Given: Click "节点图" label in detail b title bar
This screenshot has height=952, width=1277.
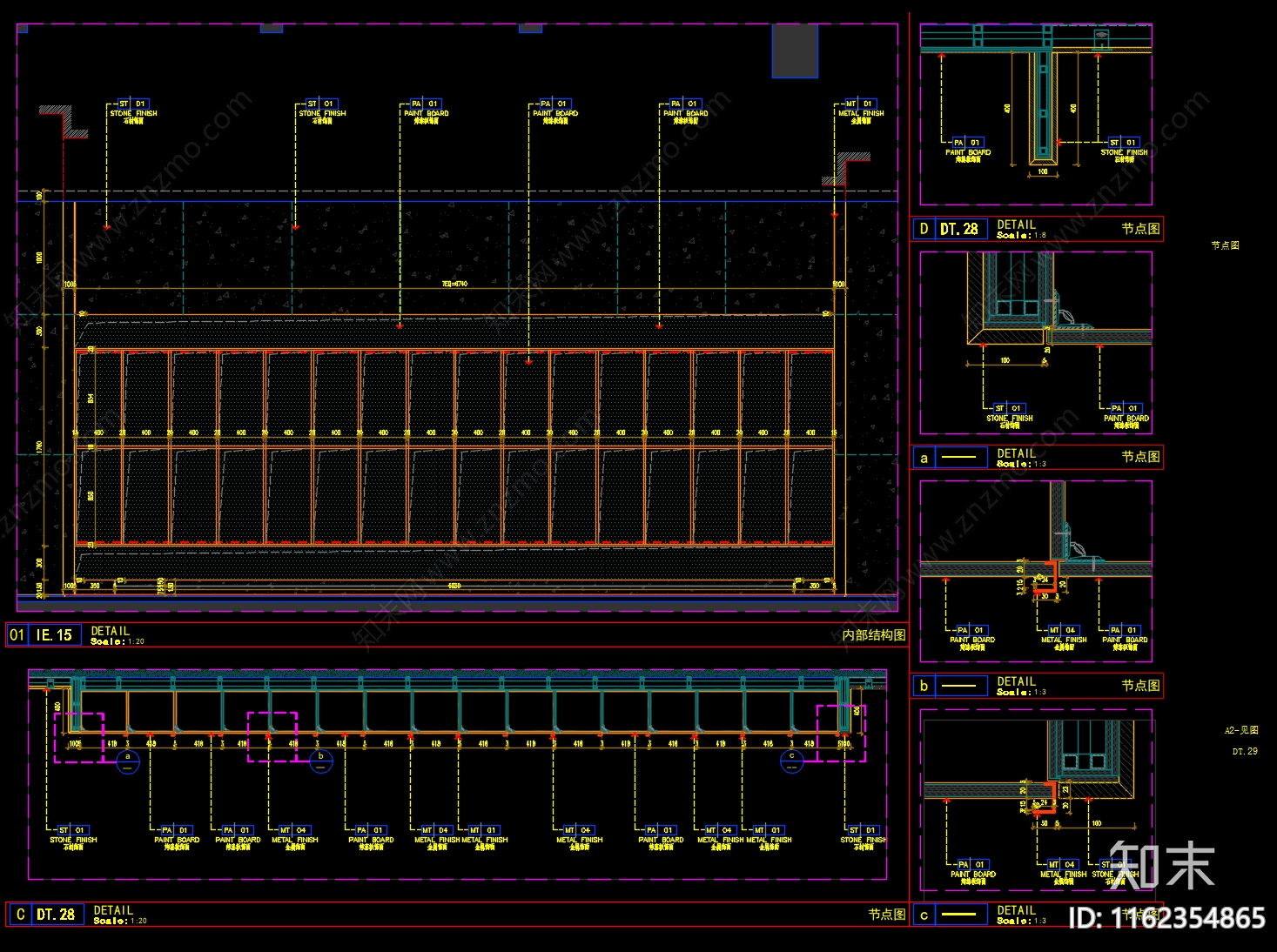Looking at the screenshot, I should 1140,686.
